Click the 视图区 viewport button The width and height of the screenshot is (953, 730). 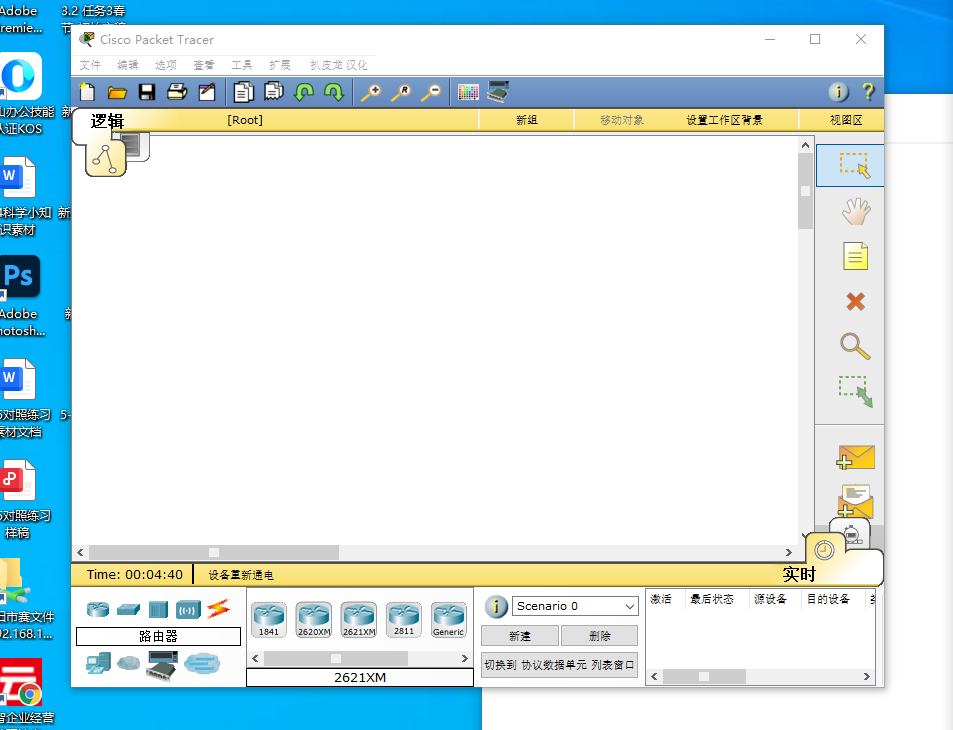coord(846,120)
